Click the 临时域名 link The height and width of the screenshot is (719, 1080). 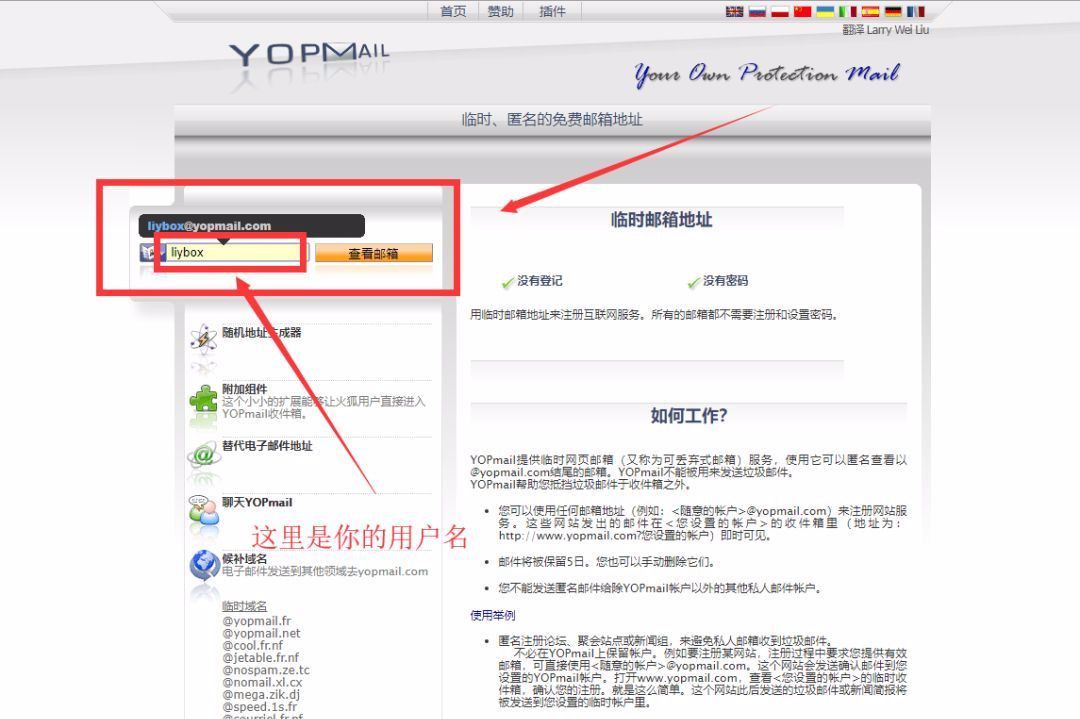(243, 607)
